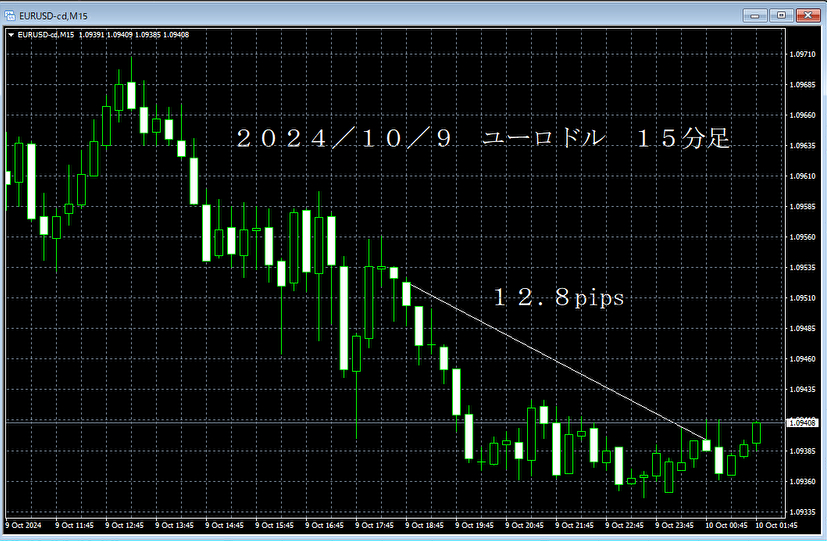The height and width of the screenshot is (541, 827).
Task: Click time axis label 9 Oct 17:45
Action: coord(374,526)
